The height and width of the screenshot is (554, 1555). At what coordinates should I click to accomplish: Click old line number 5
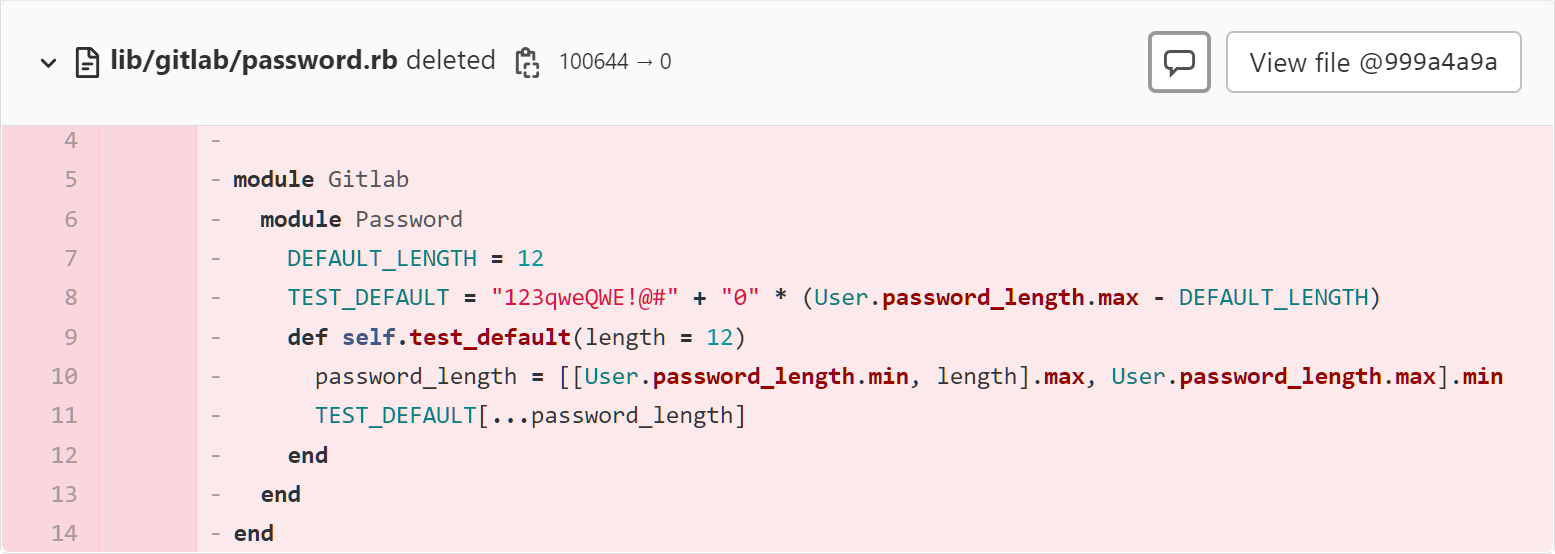(x=70, y=180)
